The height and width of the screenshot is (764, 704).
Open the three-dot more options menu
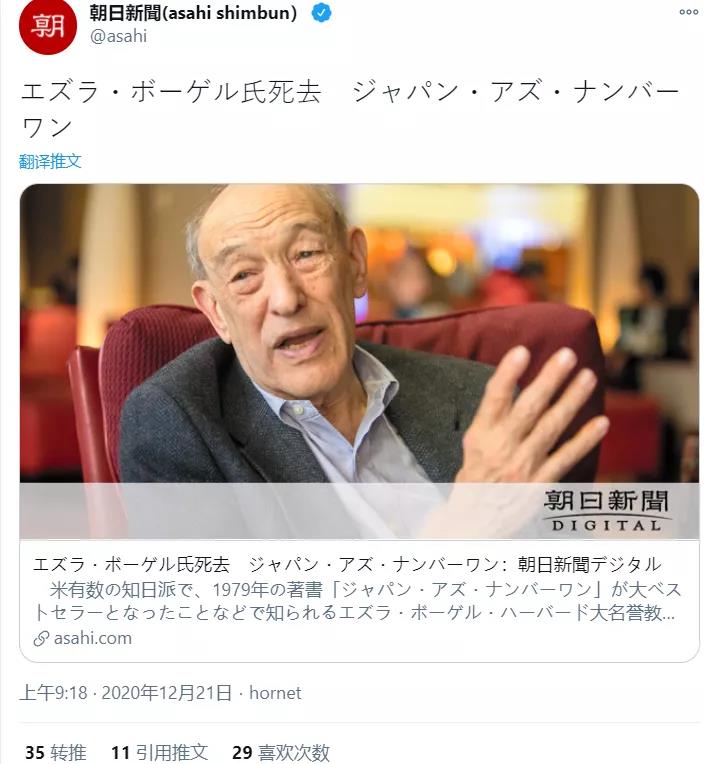[689, 12]
